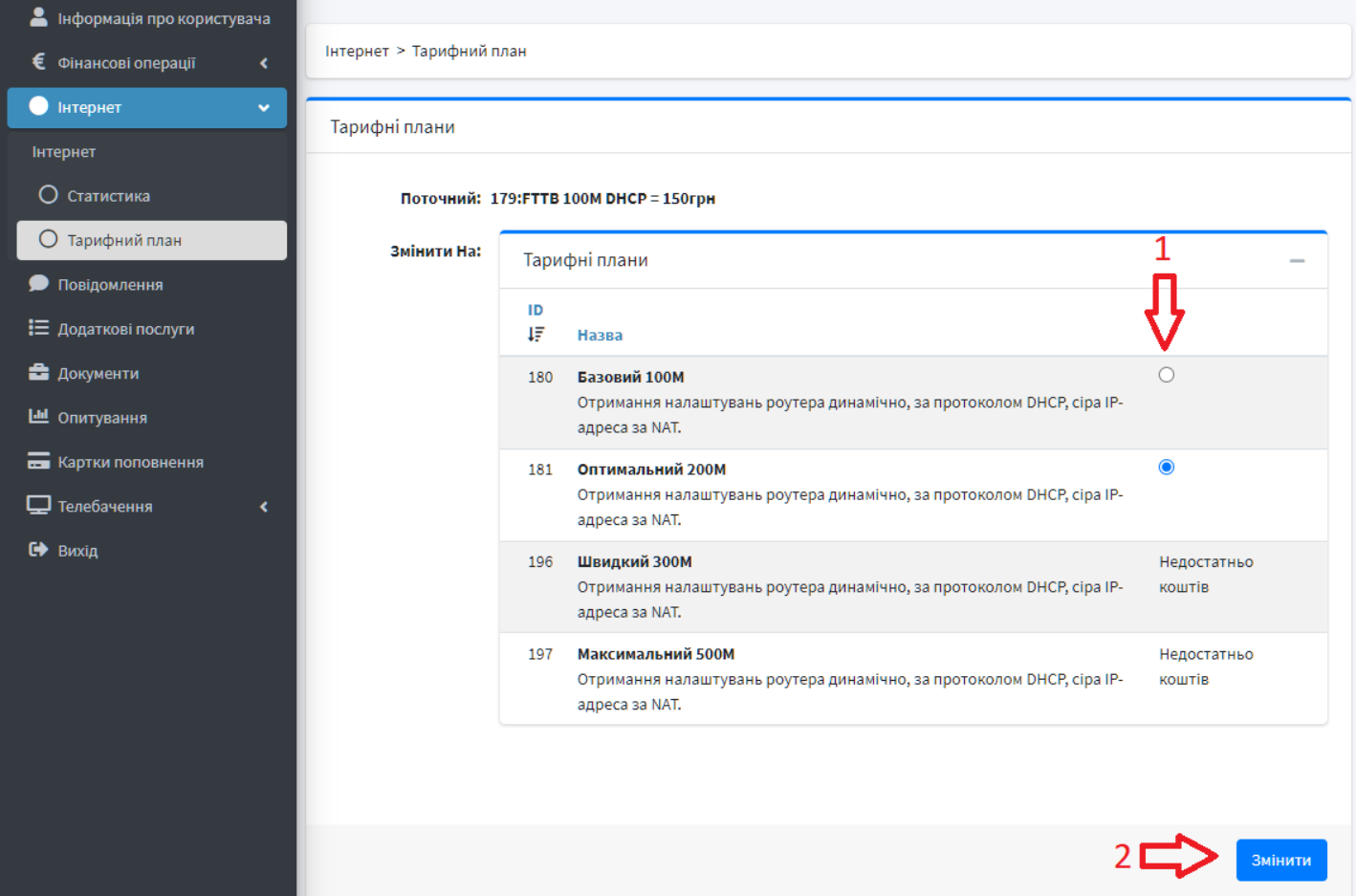The width and height of the screenshot is (1357, 896).
Task: Select the Картки поповнення card icon
Action: point(36,461)
